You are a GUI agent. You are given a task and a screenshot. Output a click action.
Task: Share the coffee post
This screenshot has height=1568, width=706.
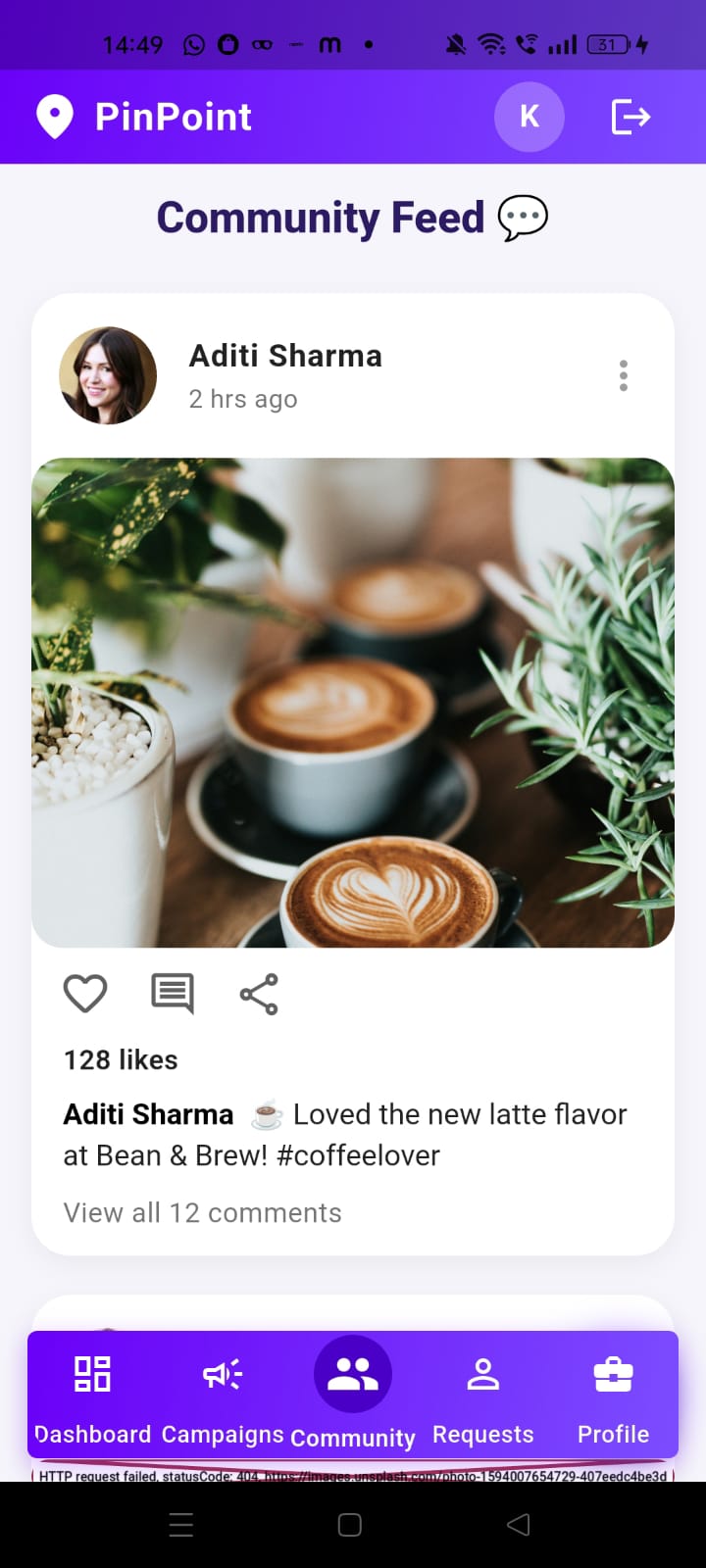pyautogui.click(x=259, y=994)
